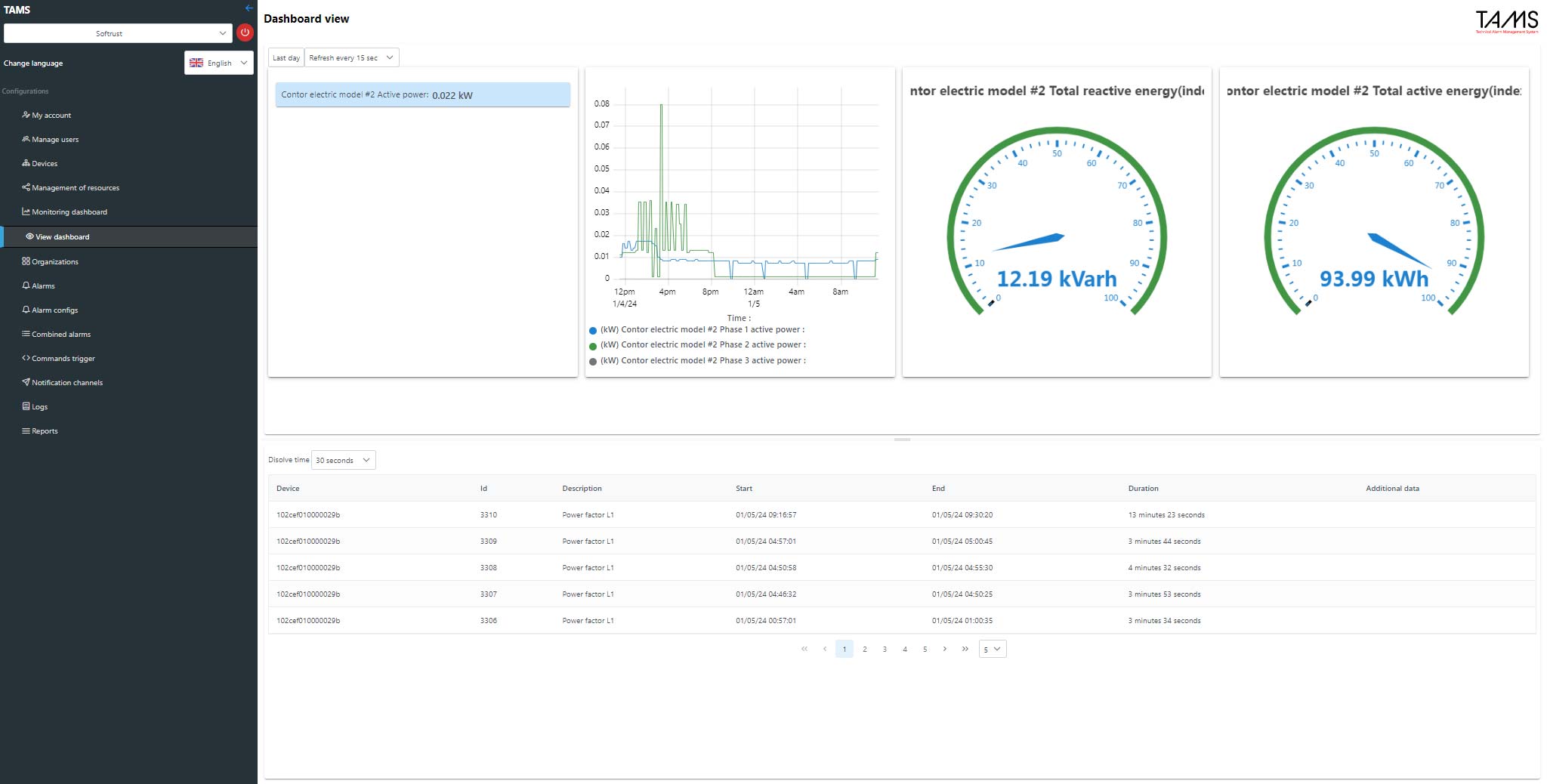Go to page 4 of alarms table

coord(905,649)
